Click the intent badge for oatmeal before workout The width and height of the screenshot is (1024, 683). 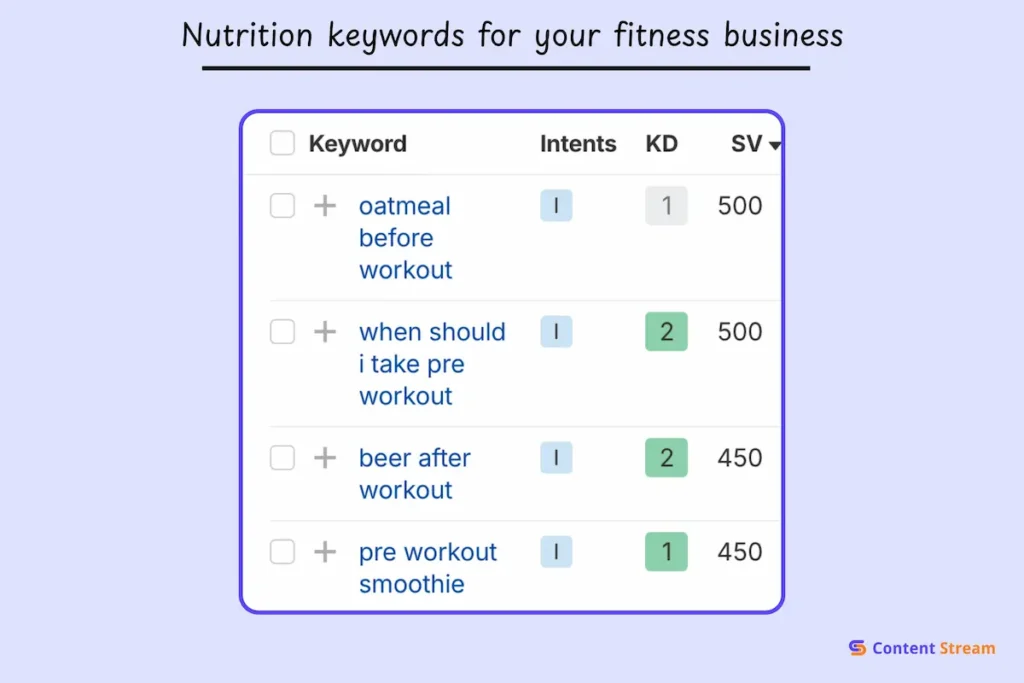(556, 206)
